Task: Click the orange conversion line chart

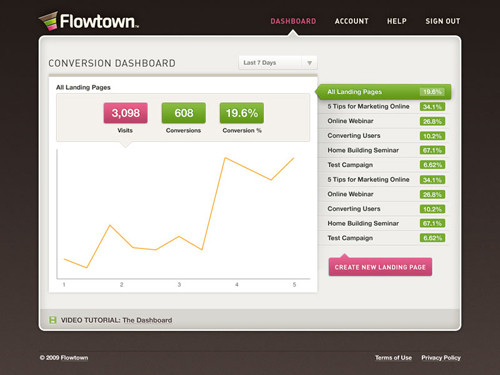Action: click(179, 213)
